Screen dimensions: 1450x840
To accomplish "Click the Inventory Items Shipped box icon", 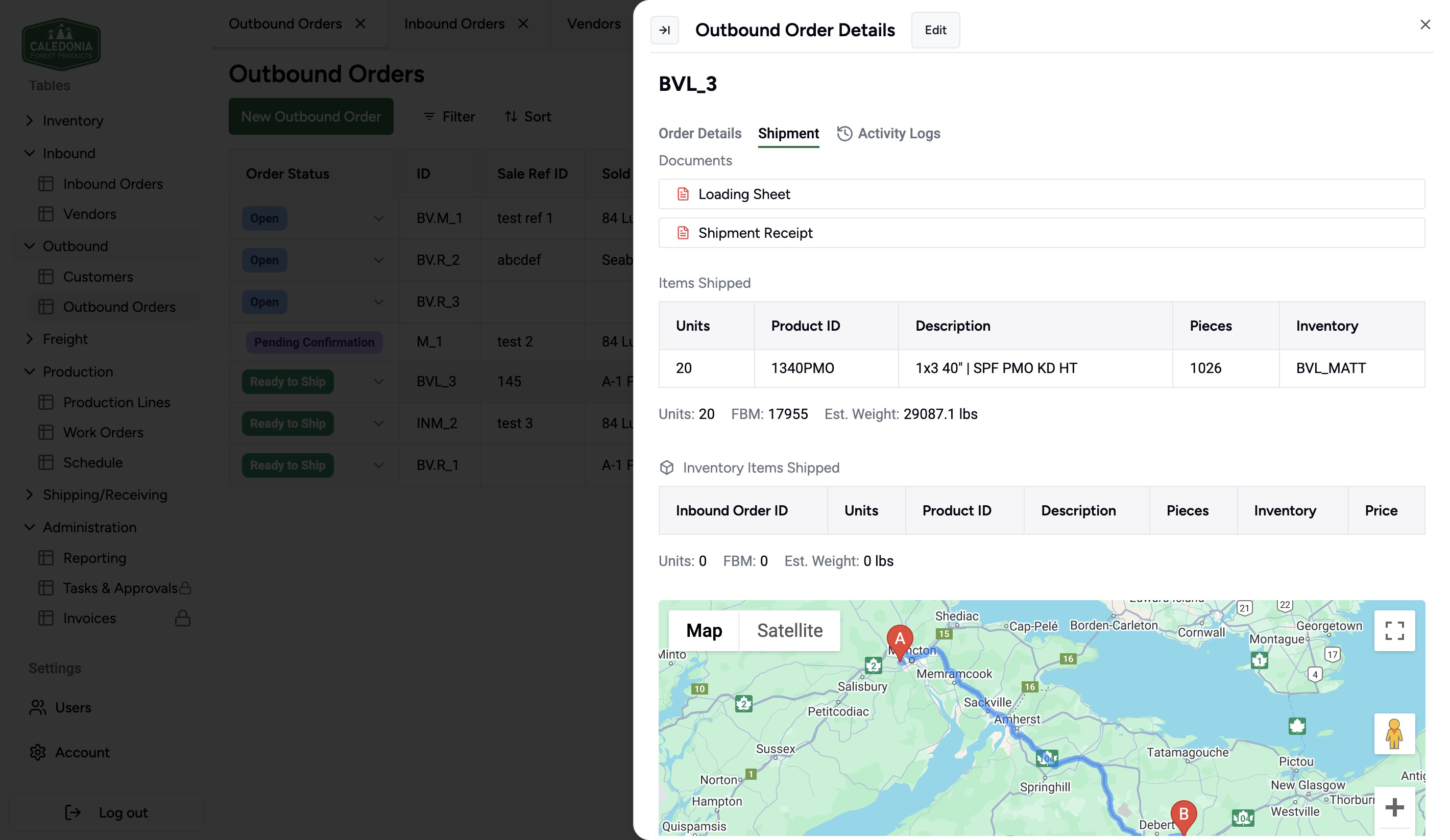I will pos(666,467).
